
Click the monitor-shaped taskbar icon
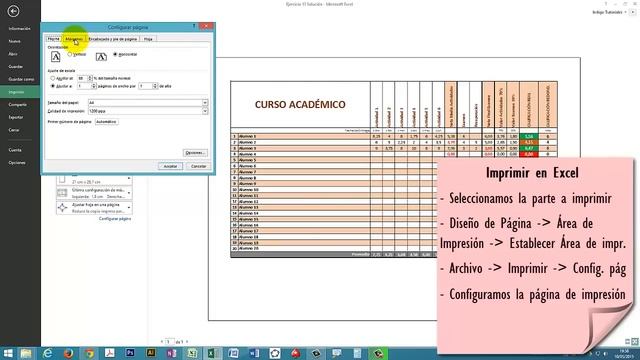pyautogui.click(x=337, y=353)
